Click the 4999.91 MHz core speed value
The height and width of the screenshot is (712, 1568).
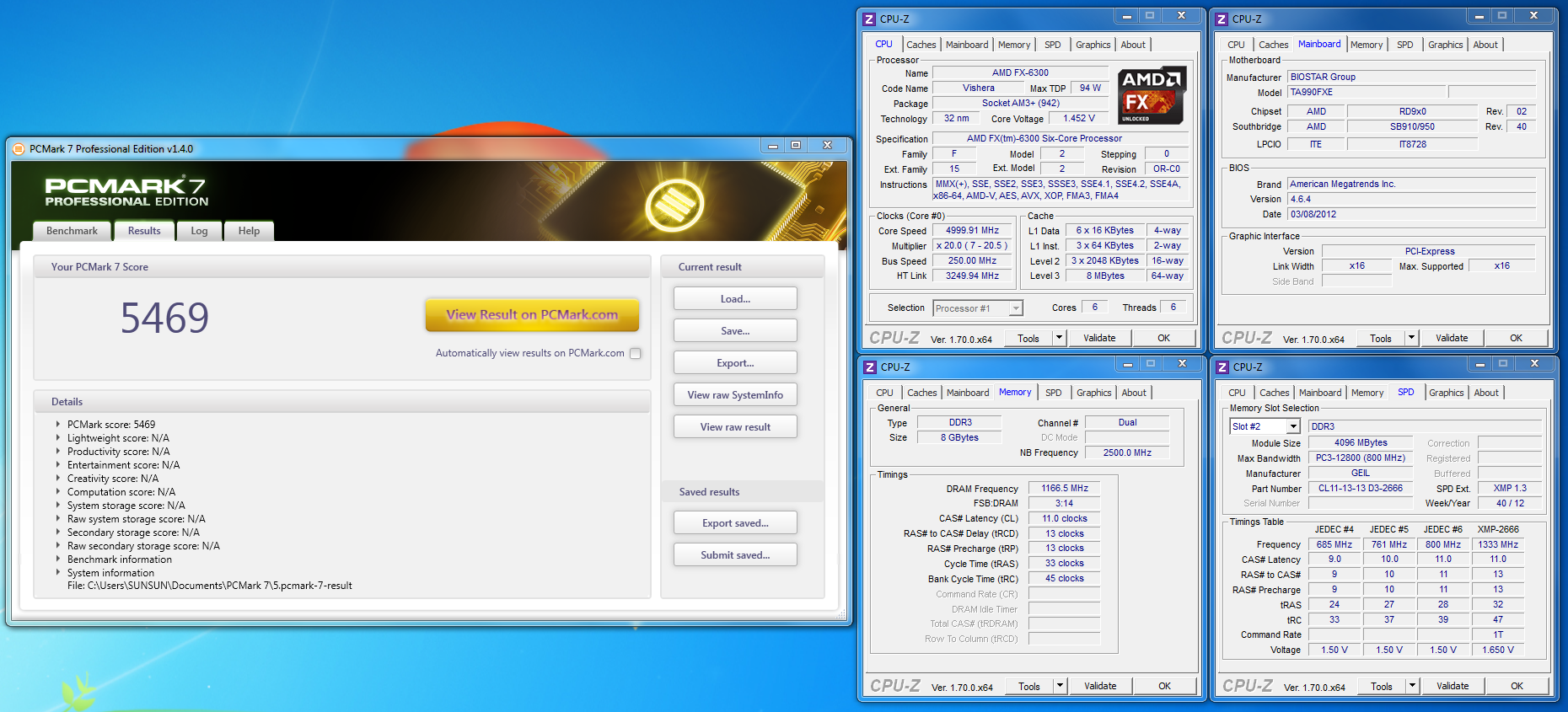pyautogui.click(x=972, y=231)
